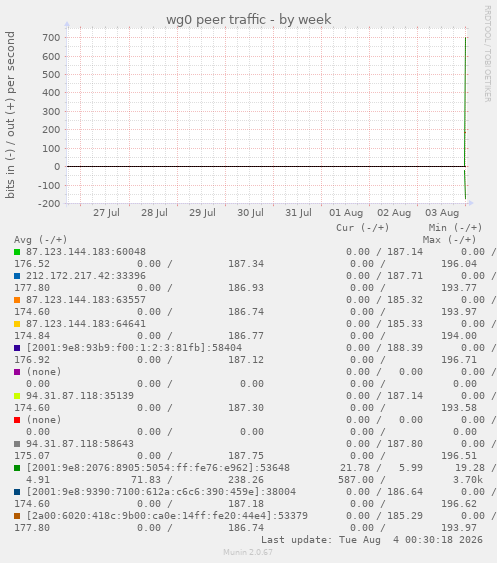The width and height of the screenshot is (497, 563).
Task: Select peer label [2001:9e8:9390:7100:612a:c6c6:390:459e]:38004
Action: (x=161, y=492)
